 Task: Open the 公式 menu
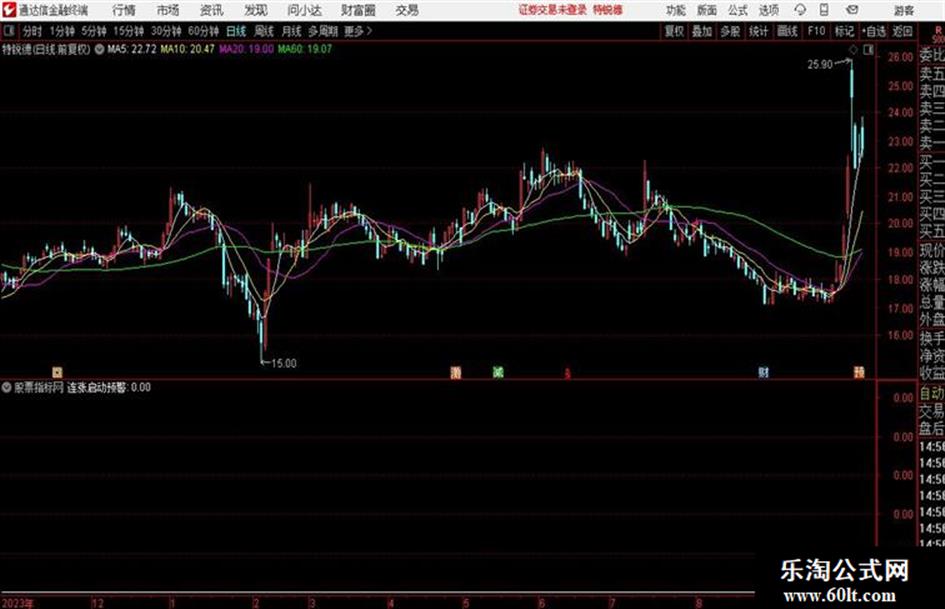738,10
